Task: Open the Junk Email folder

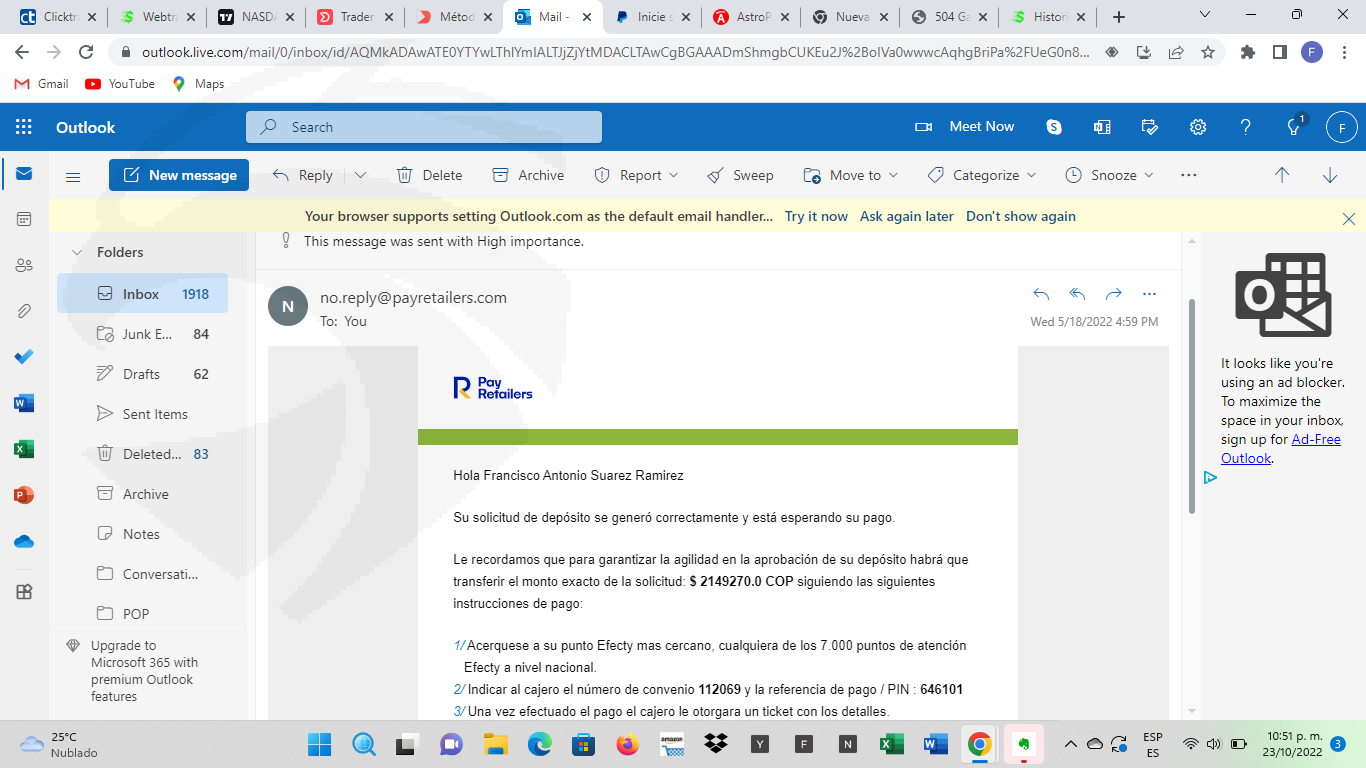Action: [x=142, y=334]
